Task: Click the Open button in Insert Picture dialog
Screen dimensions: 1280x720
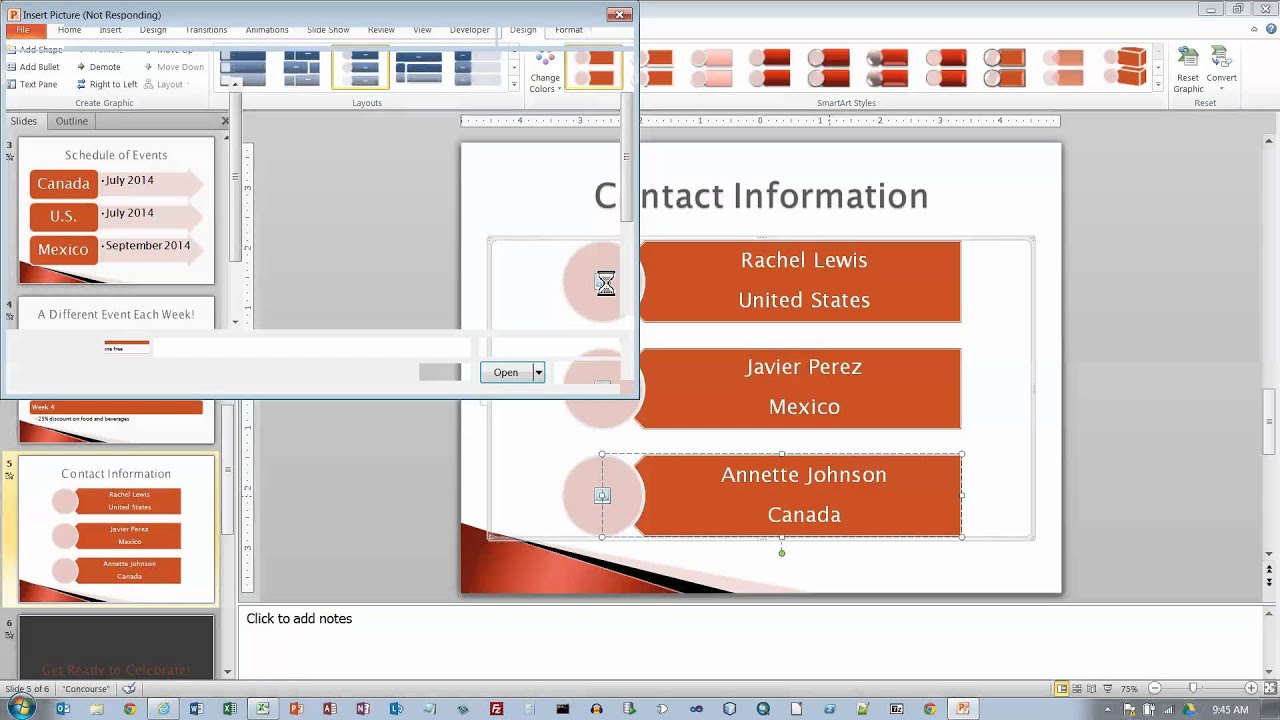Action: (506, 373)
